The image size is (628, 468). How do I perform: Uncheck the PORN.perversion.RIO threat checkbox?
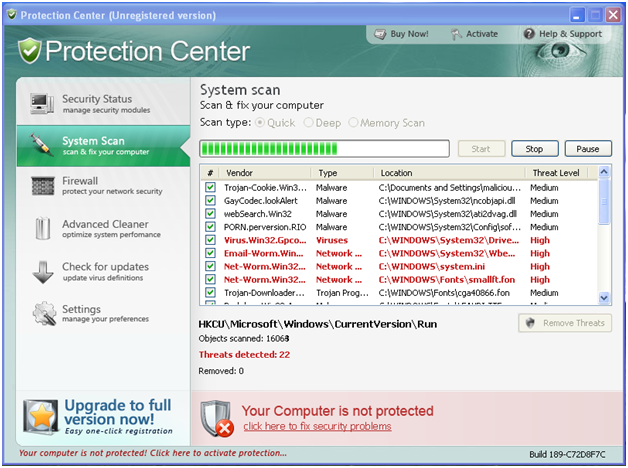point(210,227)
